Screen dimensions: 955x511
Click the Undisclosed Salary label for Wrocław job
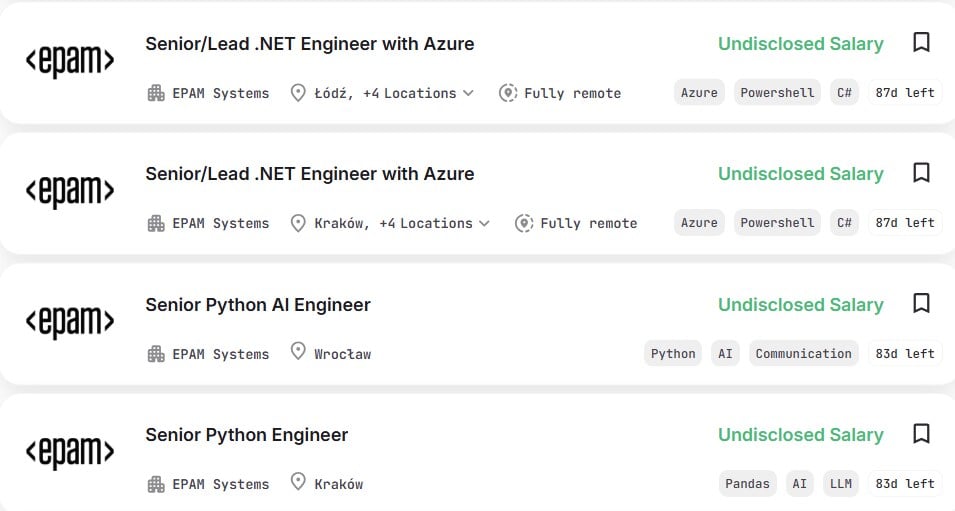click(x=801, y=305)
